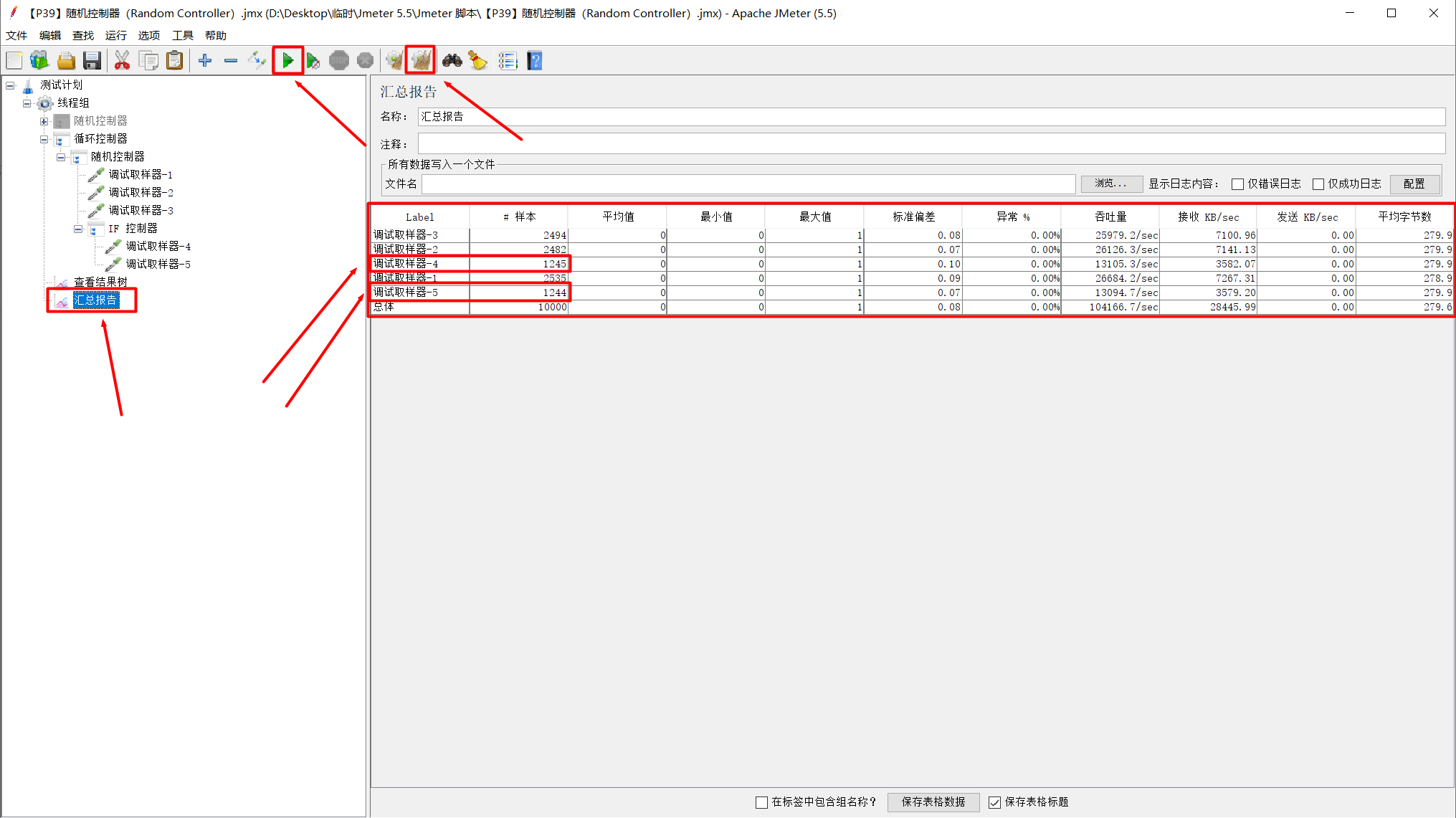Sort by 平均值 column header
Viewport: 1456px width, 818px height.
(618, 217)
